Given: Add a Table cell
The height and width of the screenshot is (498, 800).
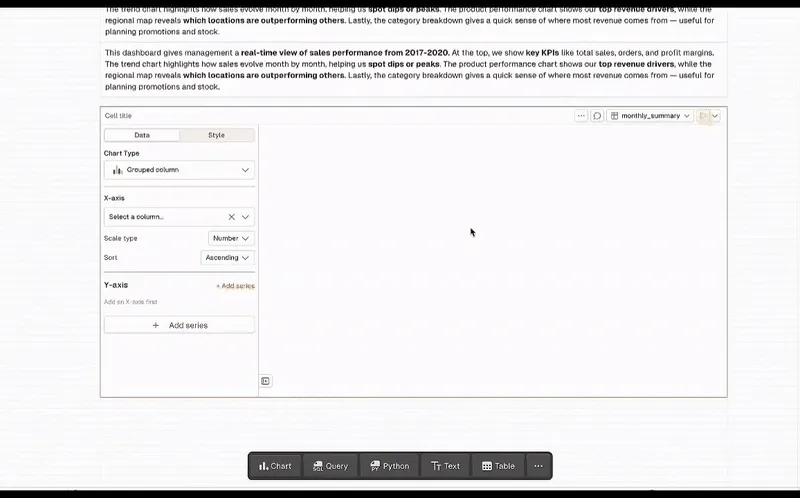Looking at the screenshot, I should [498, 466].
